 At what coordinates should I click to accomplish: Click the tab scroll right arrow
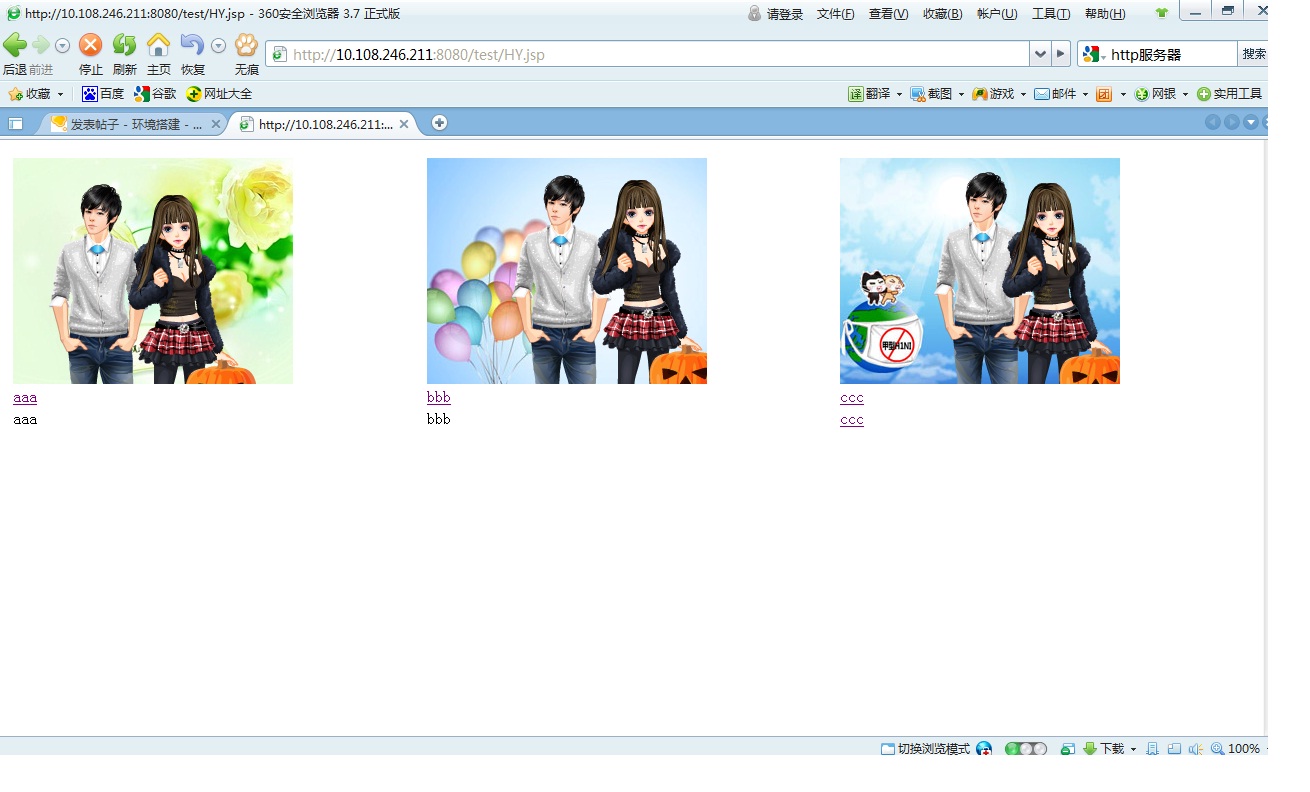1232,122
